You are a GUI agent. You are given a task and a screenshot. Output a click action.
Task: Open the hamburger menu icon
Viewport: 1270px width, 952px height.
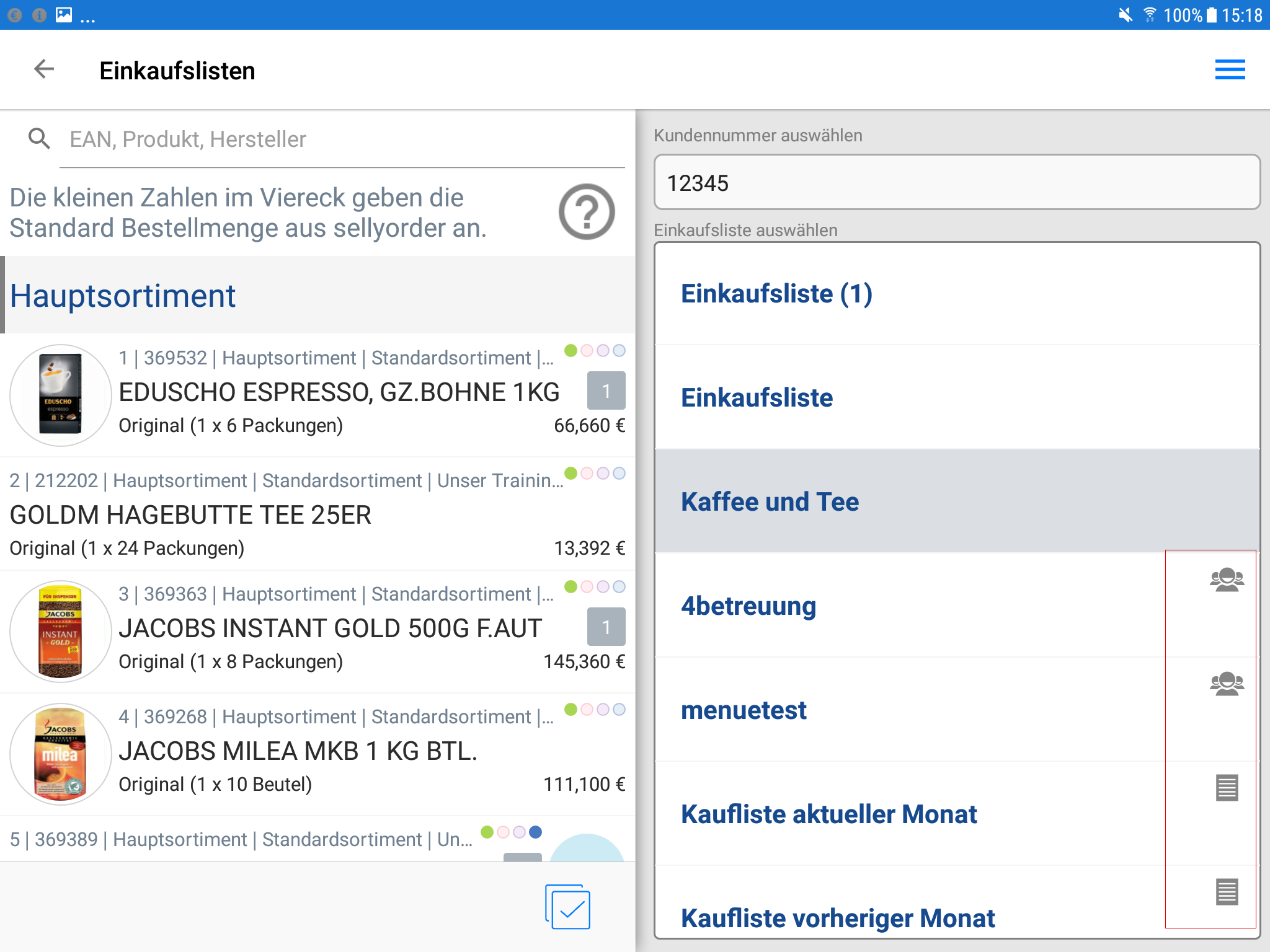[x=1229, y=69]
